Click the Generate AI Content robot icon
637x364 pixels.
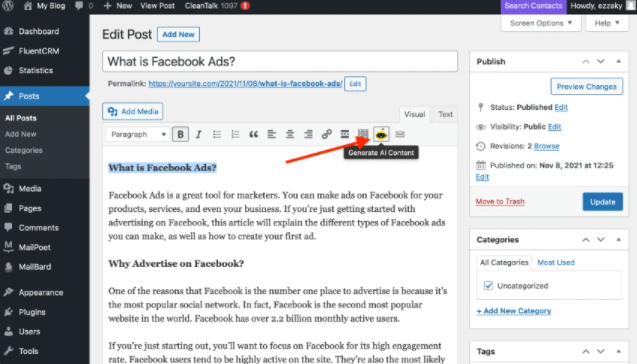tap(381, 134)
